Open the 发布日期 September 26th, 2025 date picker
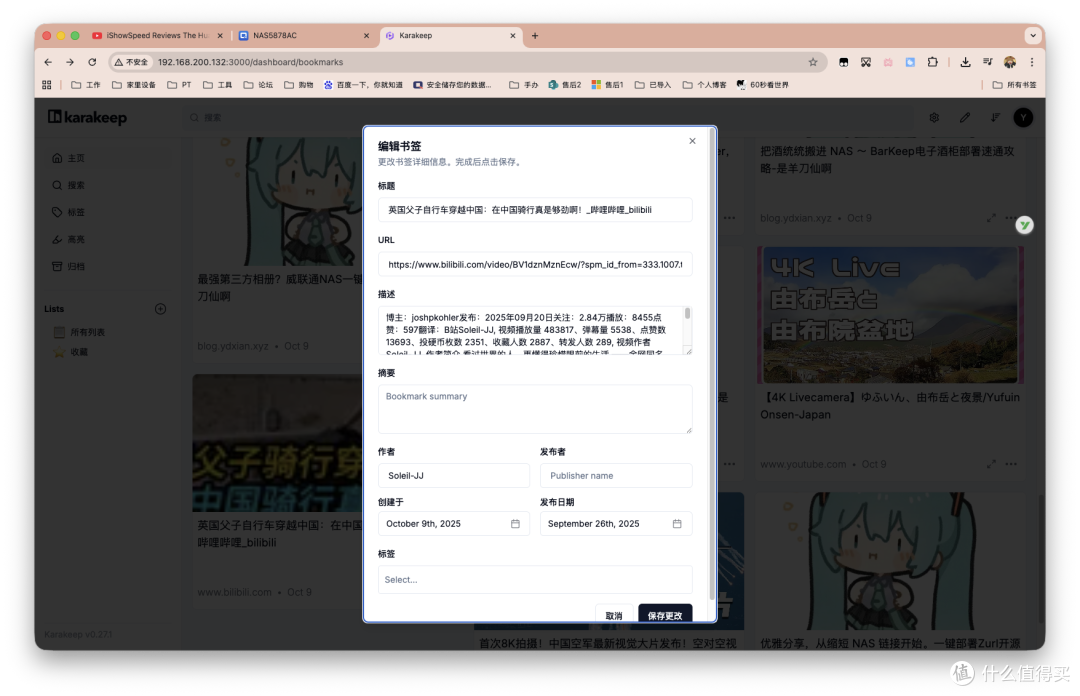The height and width of the screenshot is (696, 1080). click(x=616, y=524)
